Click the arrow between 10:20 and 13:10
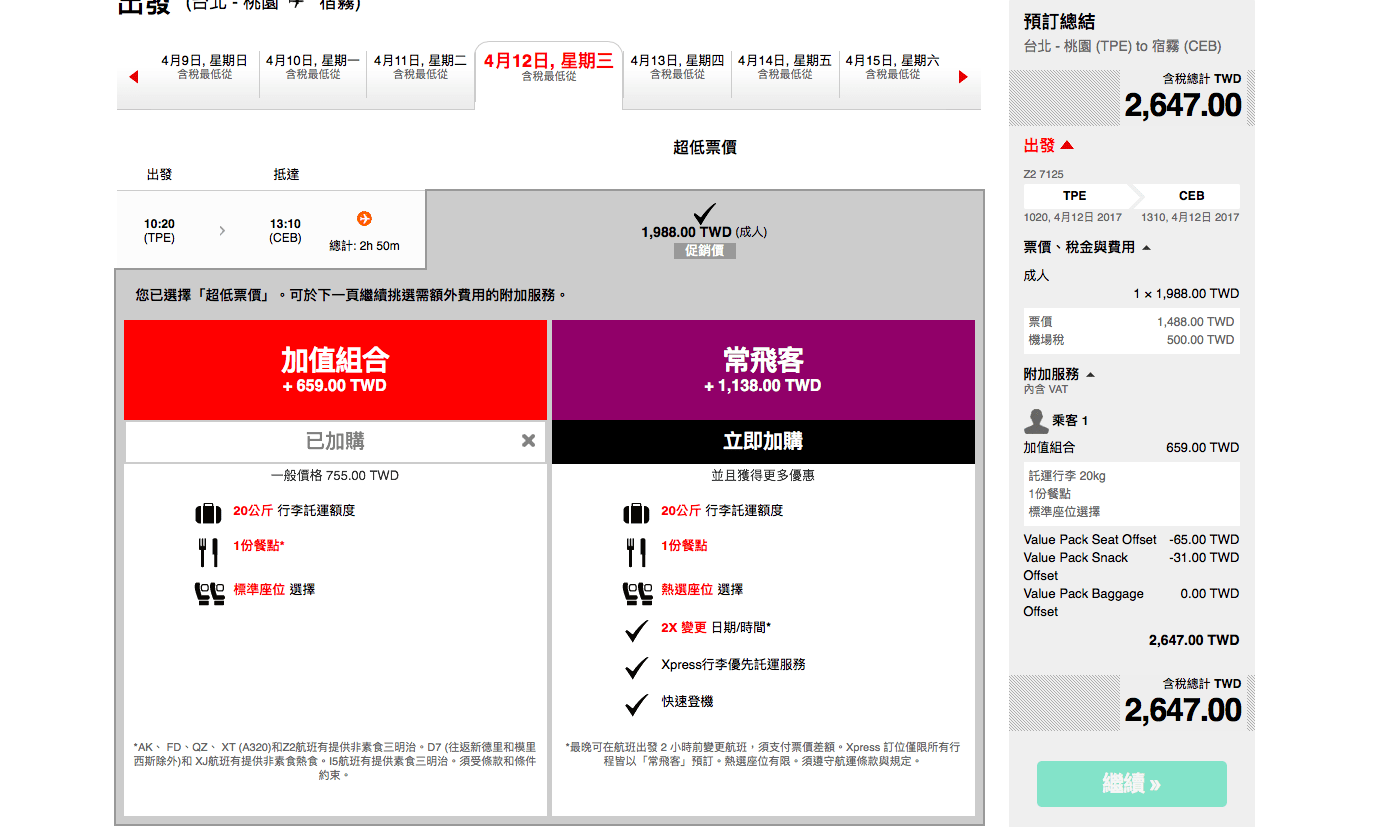The width and height of the screenshot is (1385, 827). [x=222, y=231]
